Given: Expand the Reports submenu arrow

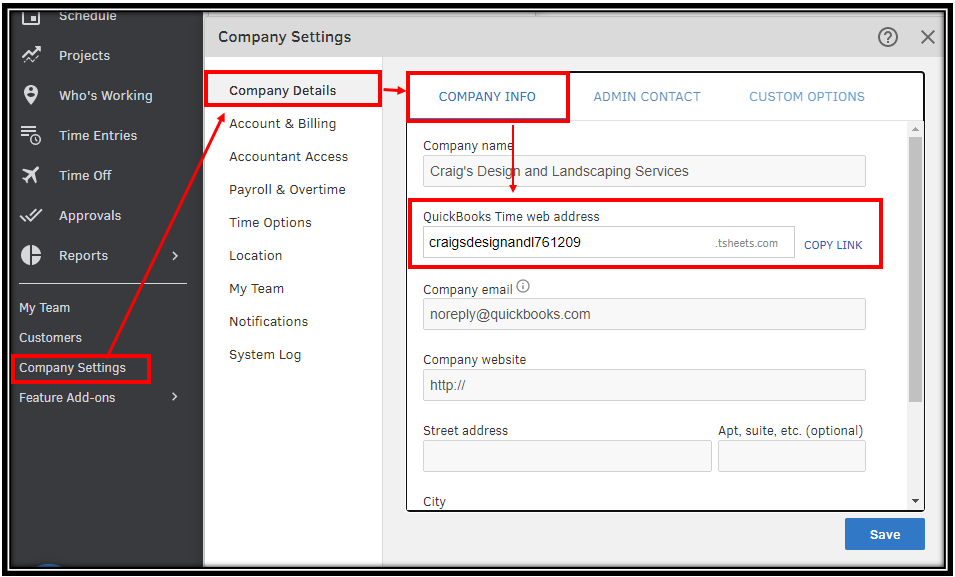Looking at the screenshot, I should click(x=175, y=255).
